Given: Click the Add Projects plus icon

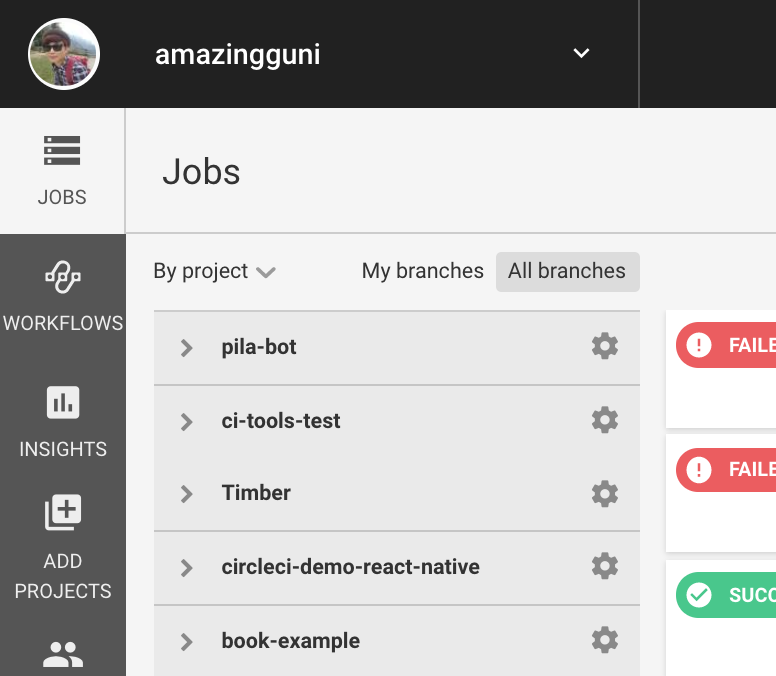Looking at the screenshot, I should tap(63, 512).
